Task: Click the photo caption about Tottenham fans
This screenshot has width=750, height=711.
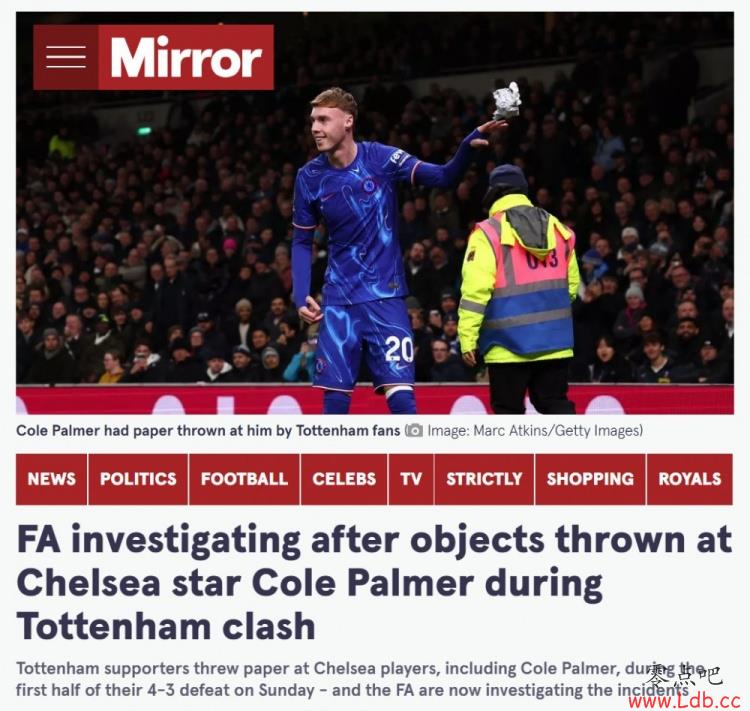Action: click(208, 431)
